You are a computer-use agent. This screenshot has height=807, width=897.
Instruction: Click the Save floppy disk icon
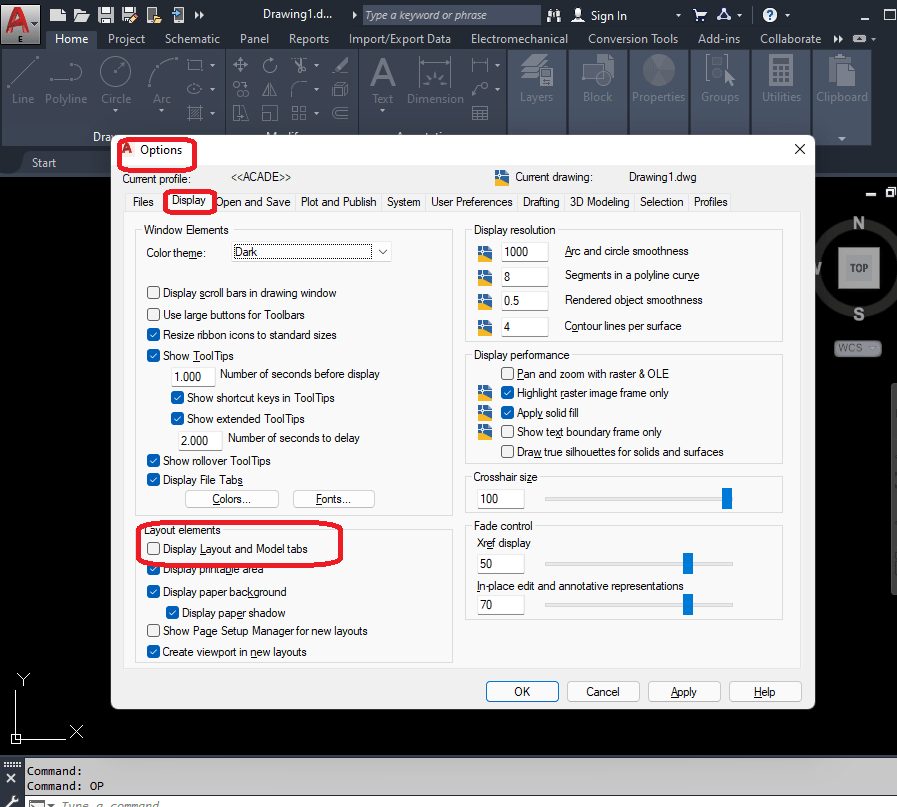105,14
